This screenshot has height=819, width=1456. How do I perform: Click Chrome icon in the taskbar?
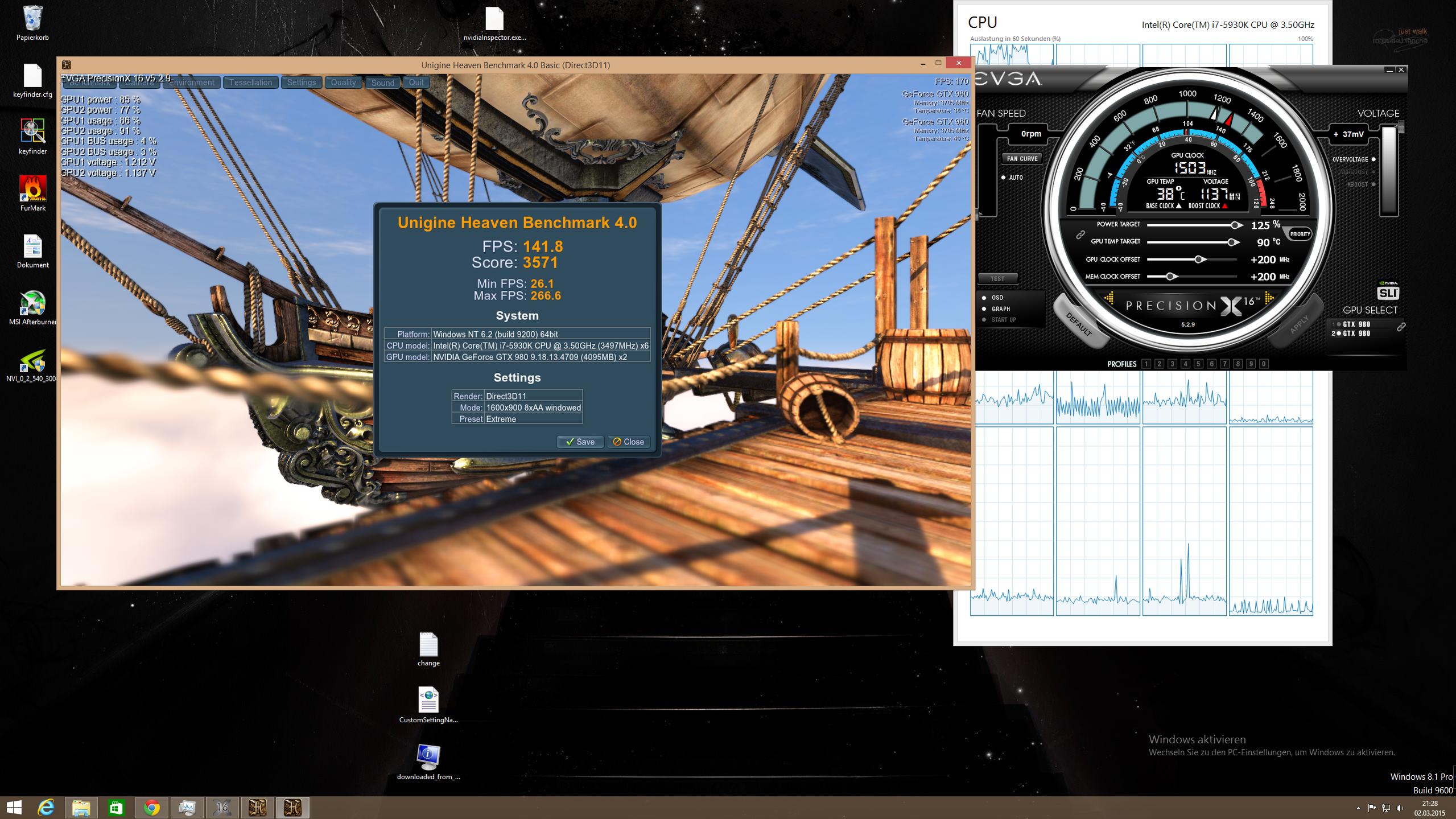(151, 808)
